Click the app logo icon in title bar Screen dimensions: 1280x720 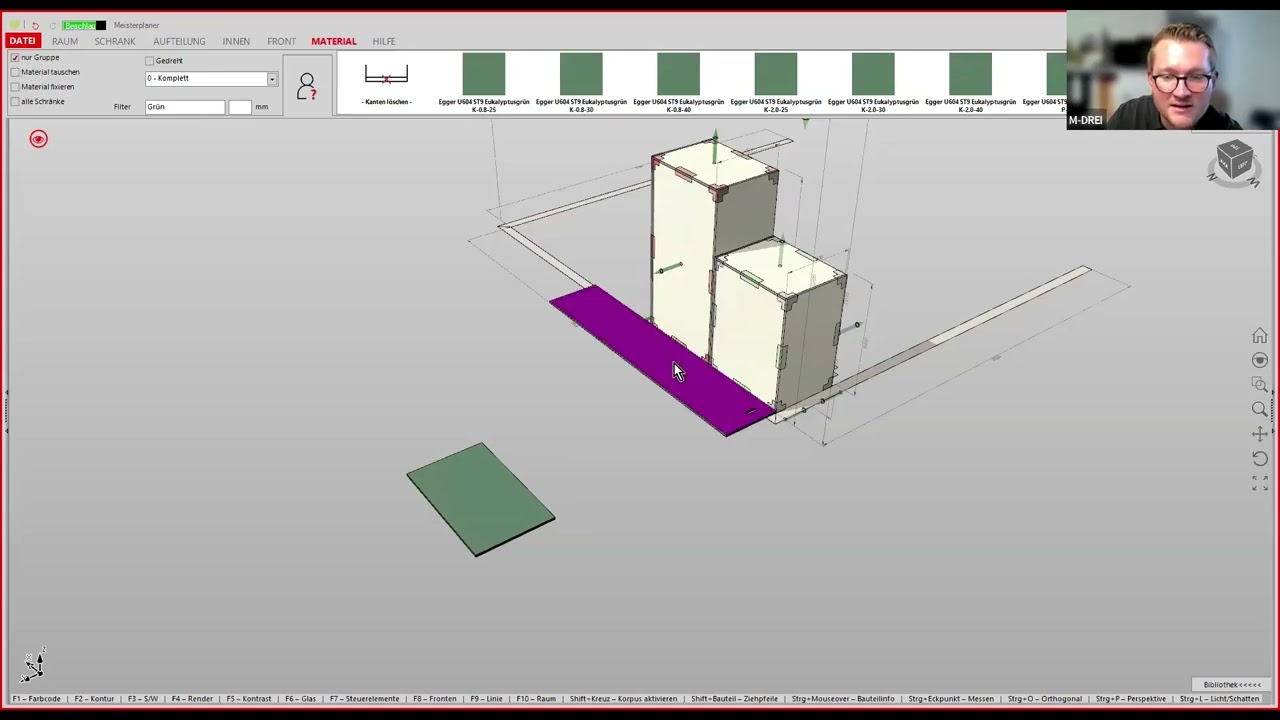pos(15,25)
